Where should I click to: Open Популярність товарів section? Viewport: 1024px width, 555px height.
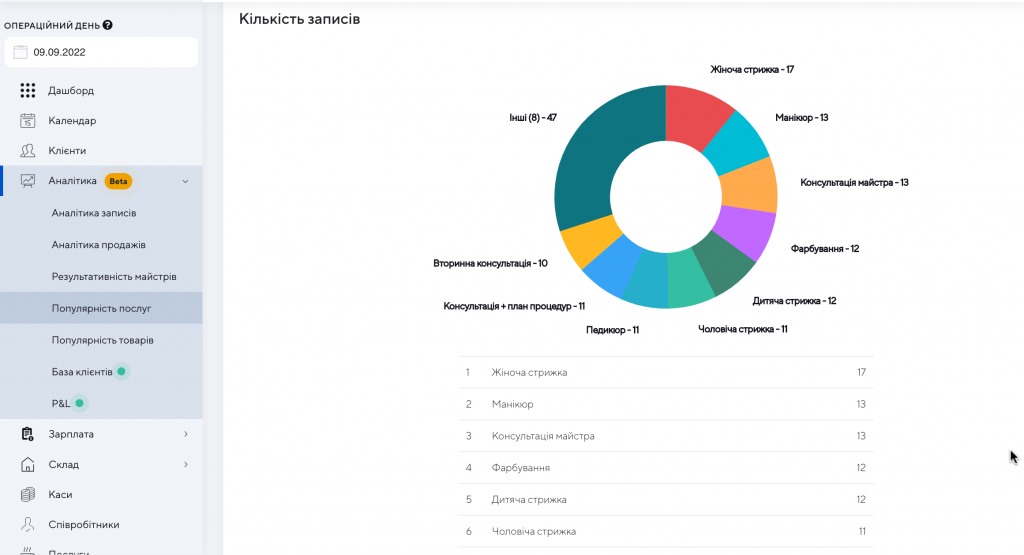coord(103,340)
